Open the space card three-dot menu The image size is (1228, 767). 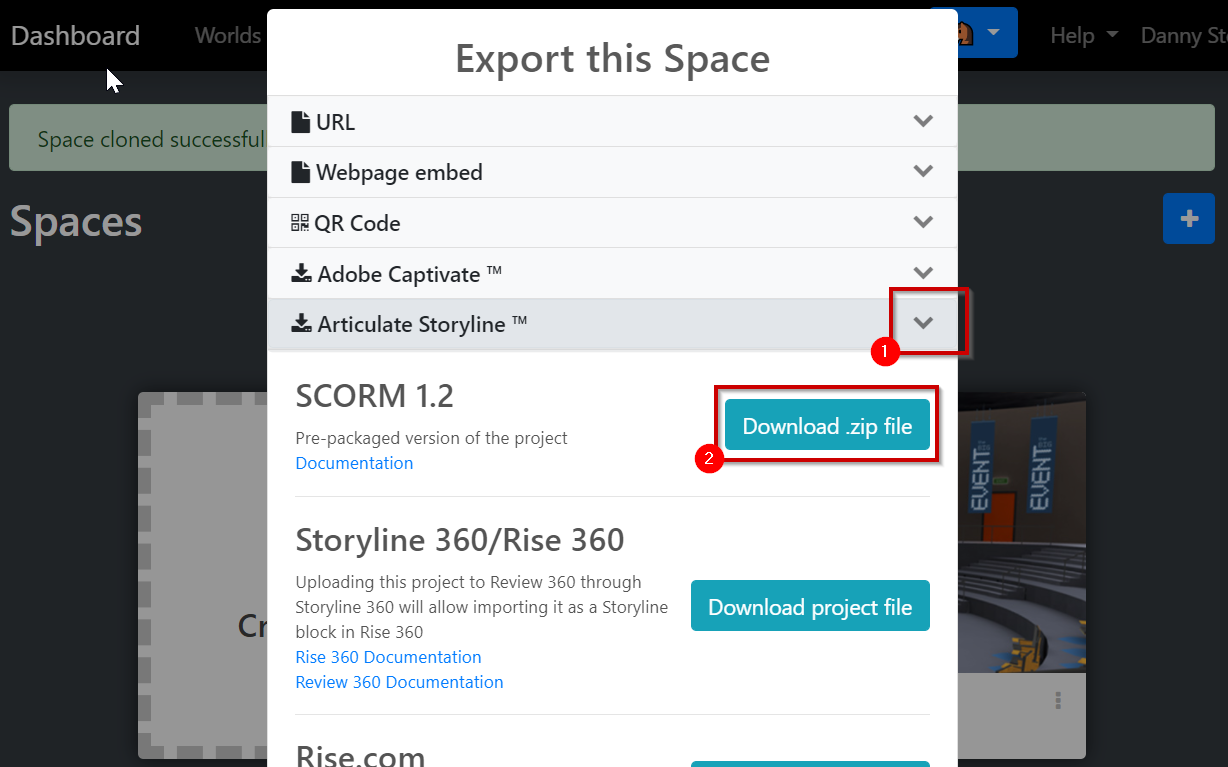coord(1058,701)
